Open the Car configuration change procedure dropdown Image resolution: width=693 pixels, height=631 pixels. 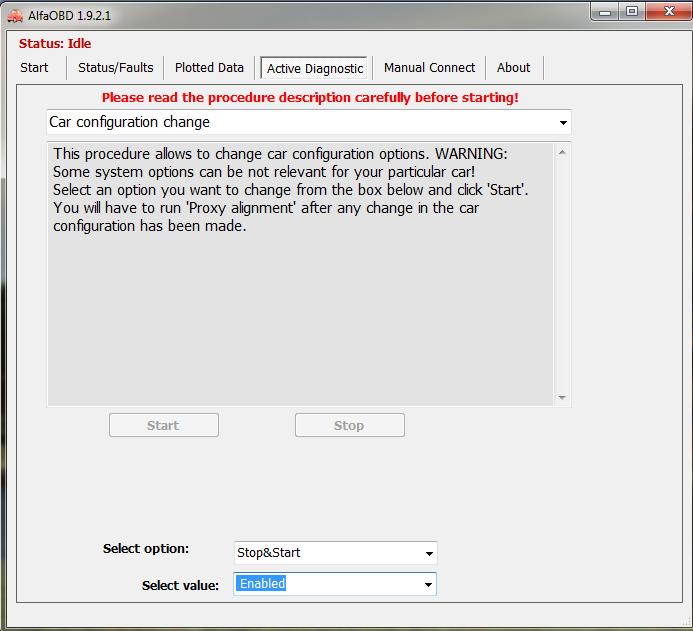point(308,122)
